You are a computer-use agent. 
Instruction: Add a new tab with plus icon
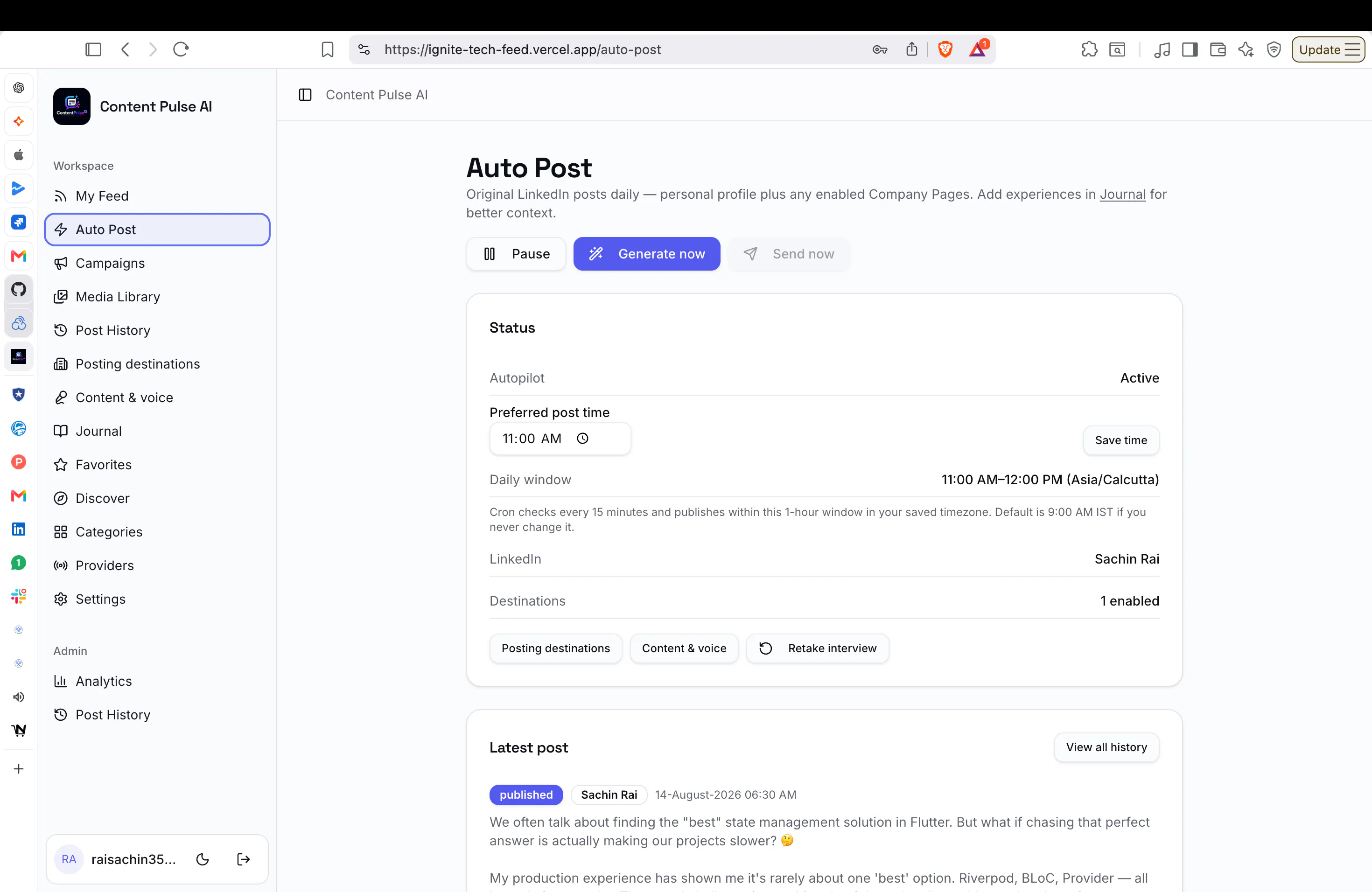[x=19, y=769]
